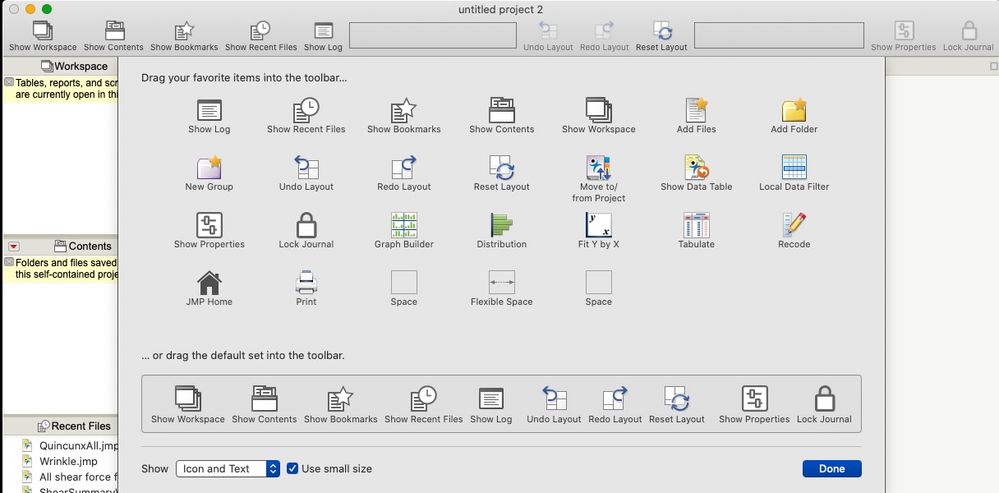Click Show Recent Files in the default set strip

424,404
